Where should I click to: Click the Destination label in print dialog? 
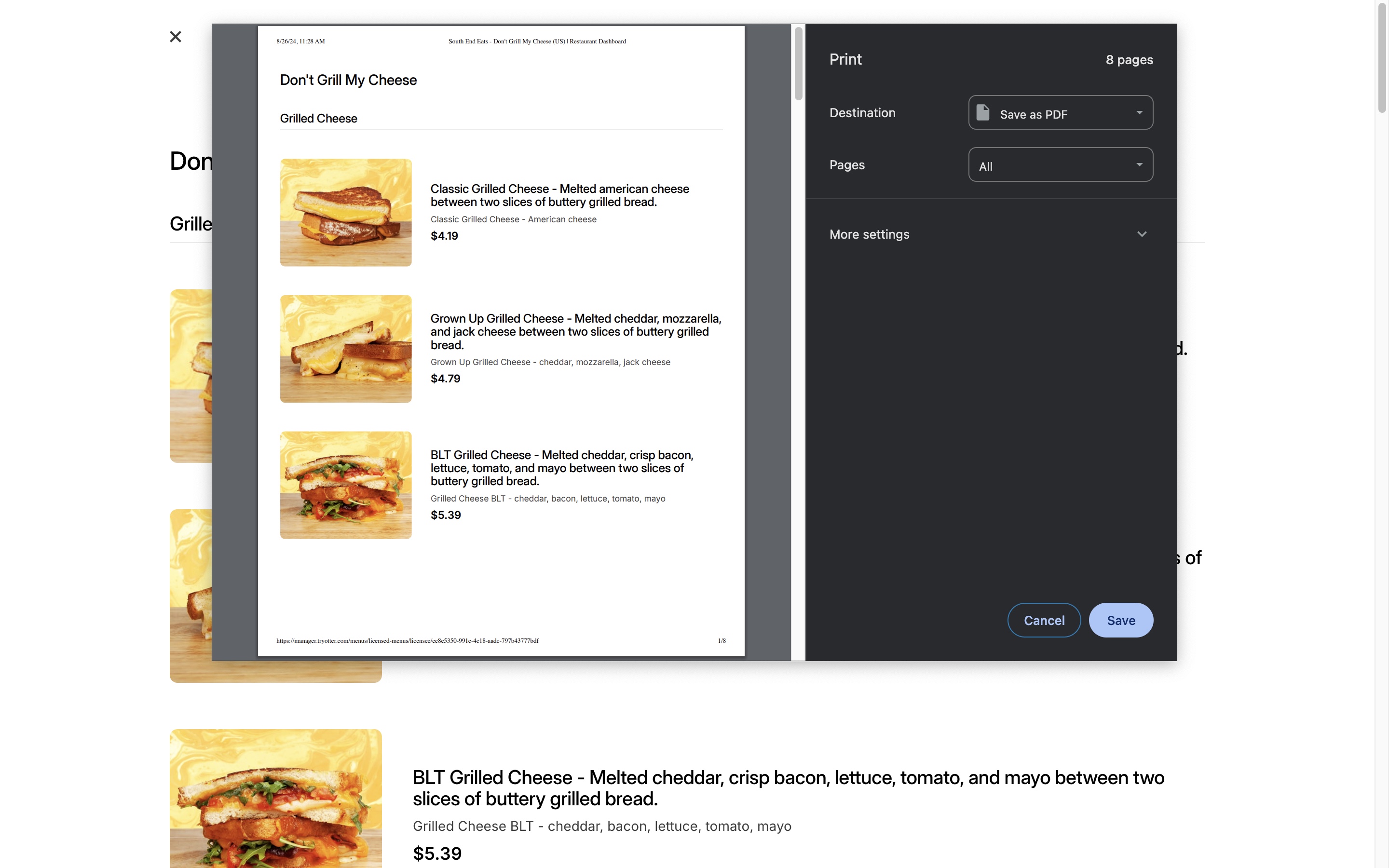[x=862, y=112]
